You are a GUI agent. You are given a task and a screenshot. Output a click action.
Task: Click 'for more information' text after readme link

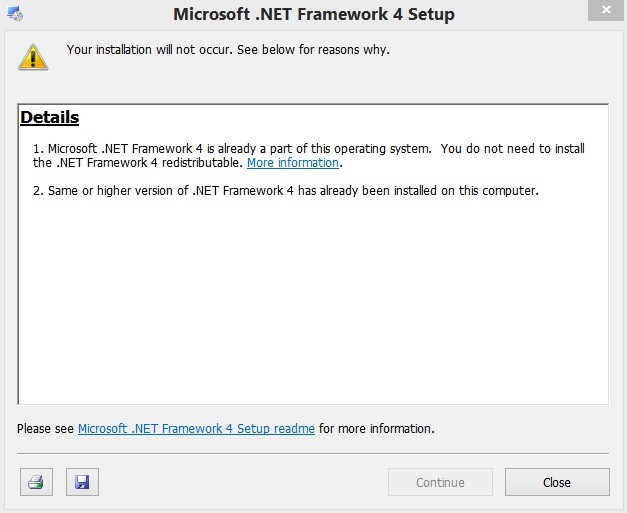point(376,429)
